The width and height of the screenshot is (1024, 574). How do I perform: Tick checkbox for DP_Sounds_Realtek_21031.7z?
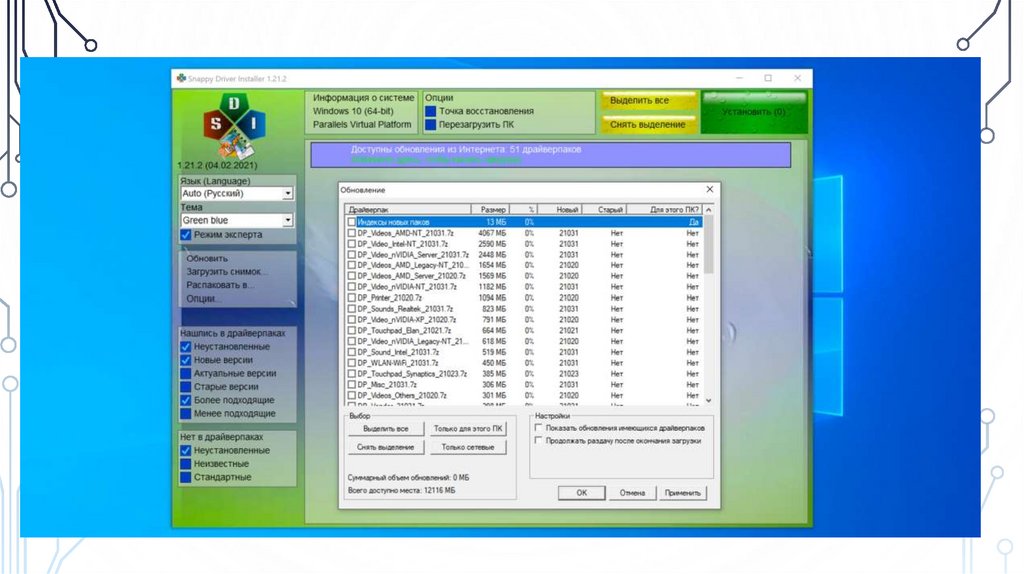point(351,309)
